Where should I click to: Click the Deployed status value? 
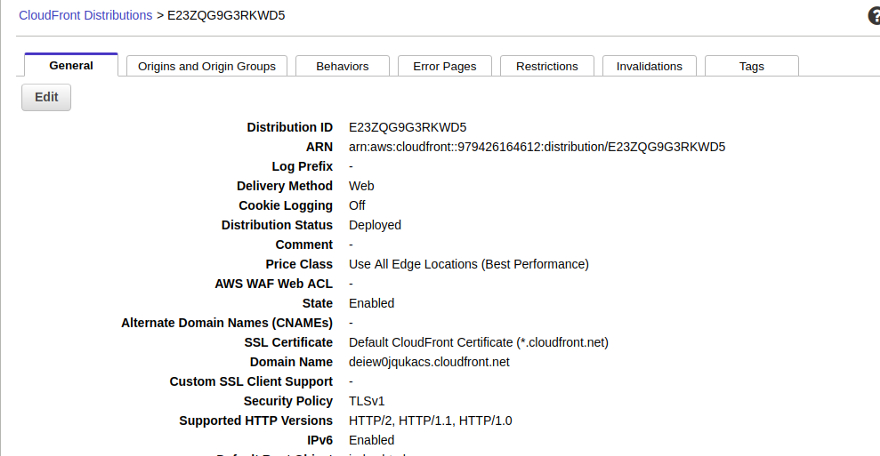tap(375, 225)
